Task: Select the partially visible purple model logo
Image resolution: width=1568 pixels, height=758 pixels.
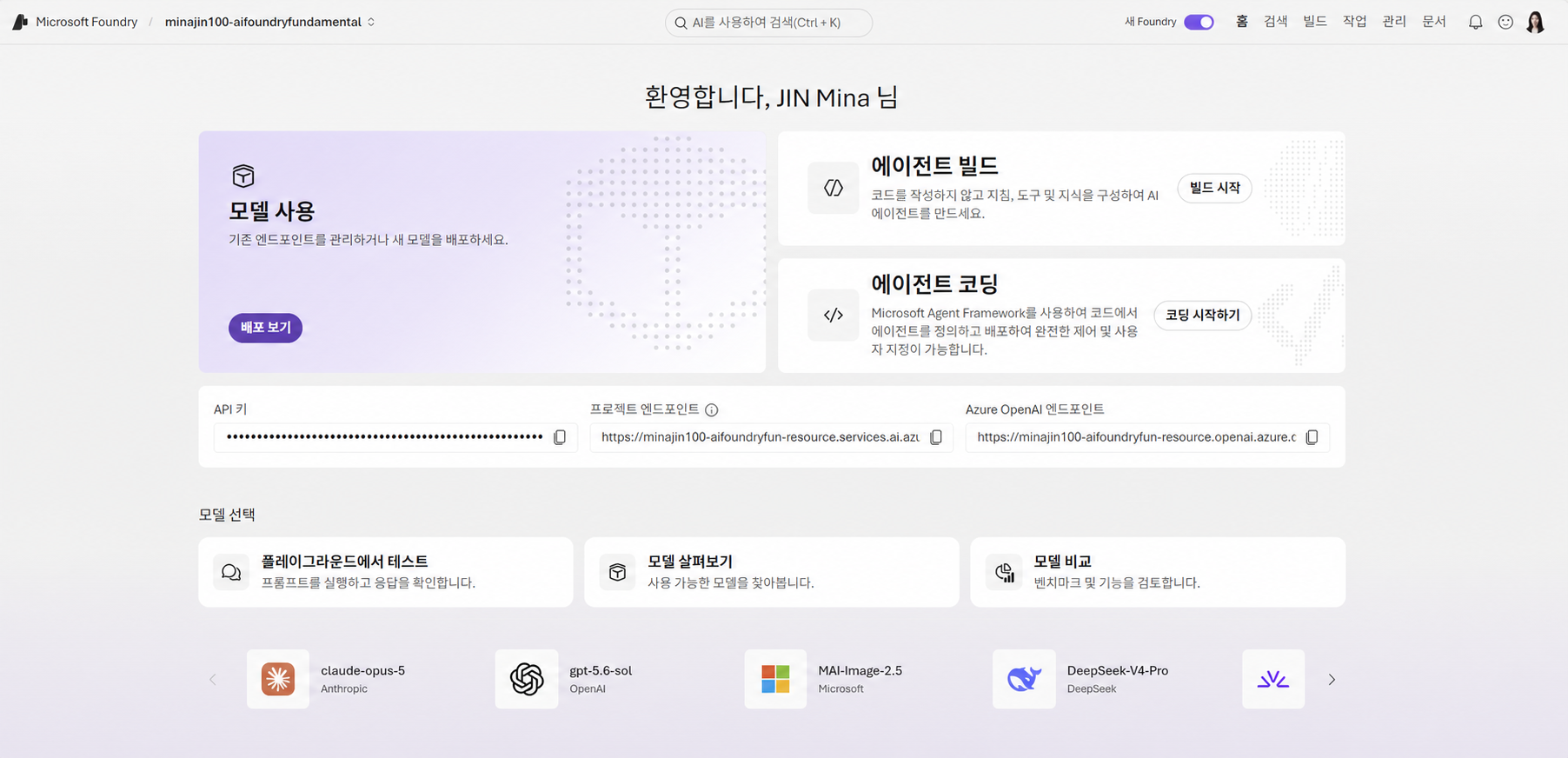Action: pos(1273,679)
